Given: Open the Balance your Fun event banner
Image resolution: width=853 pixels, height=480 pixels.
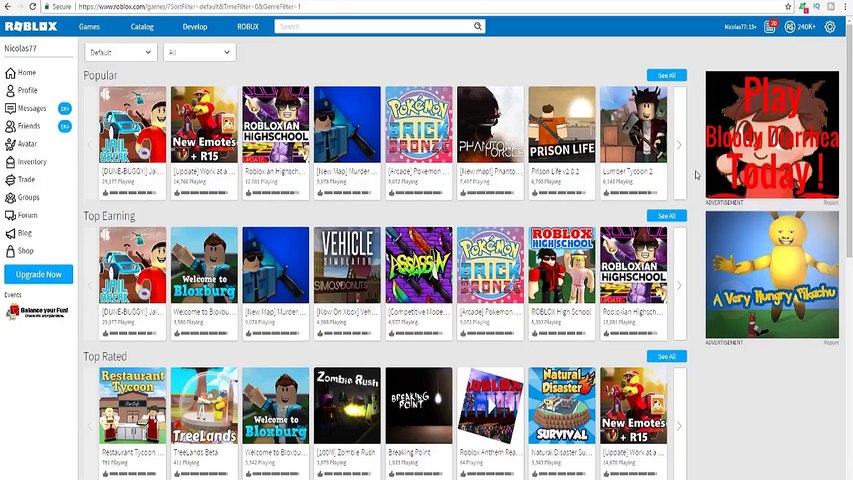Looking at the screenshot, I should 38,312.
